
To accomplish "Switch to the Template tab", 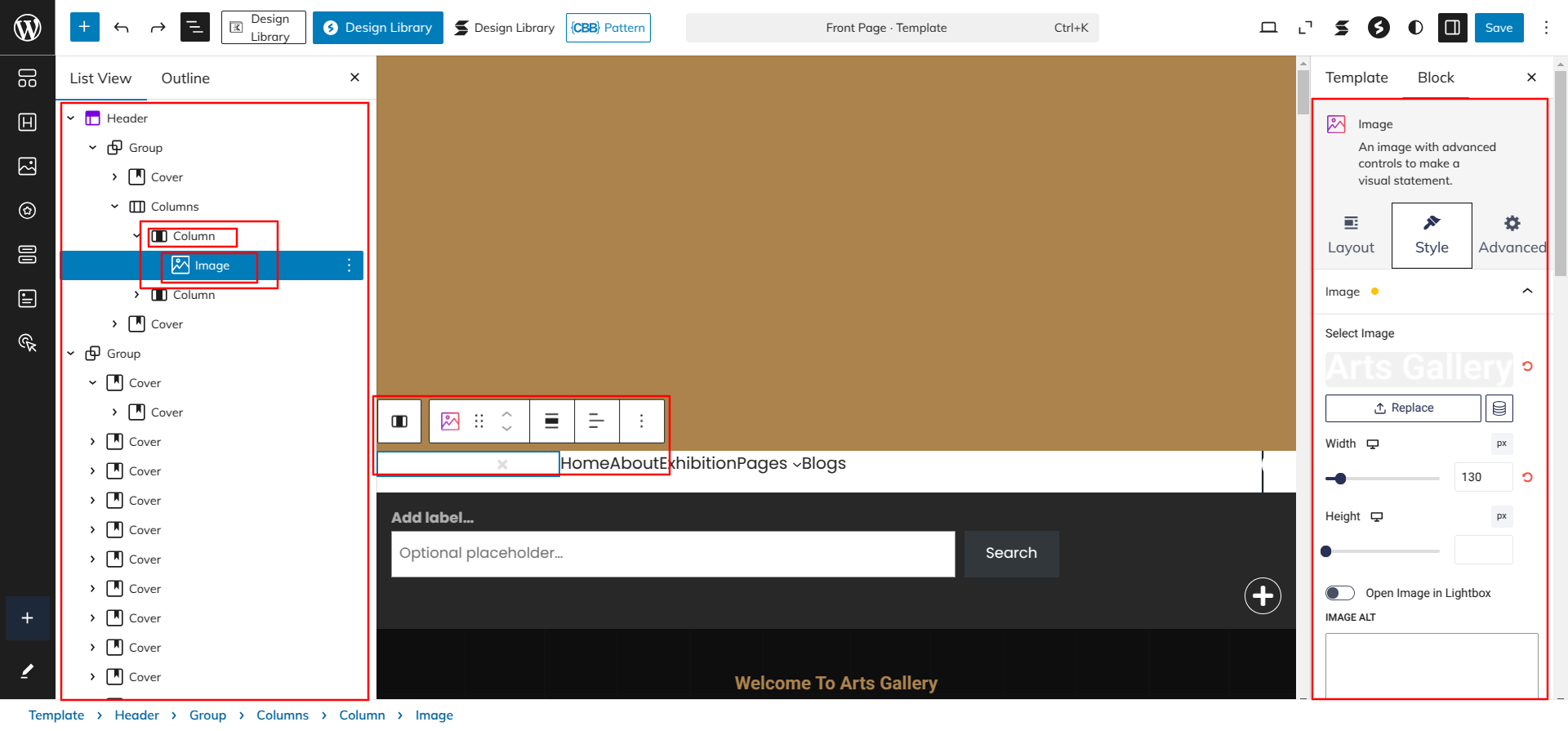I will click(x=1356, y=78).
